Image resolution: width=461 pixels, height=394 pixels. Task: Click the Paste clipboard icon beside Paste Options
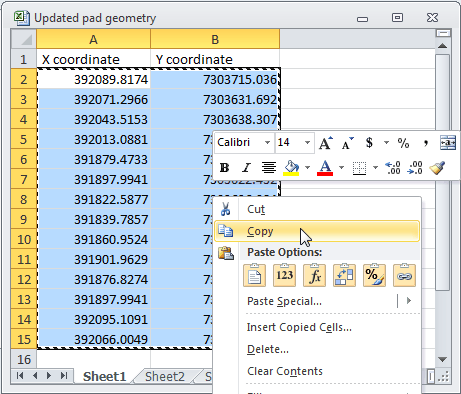click(x=226, y=253)
